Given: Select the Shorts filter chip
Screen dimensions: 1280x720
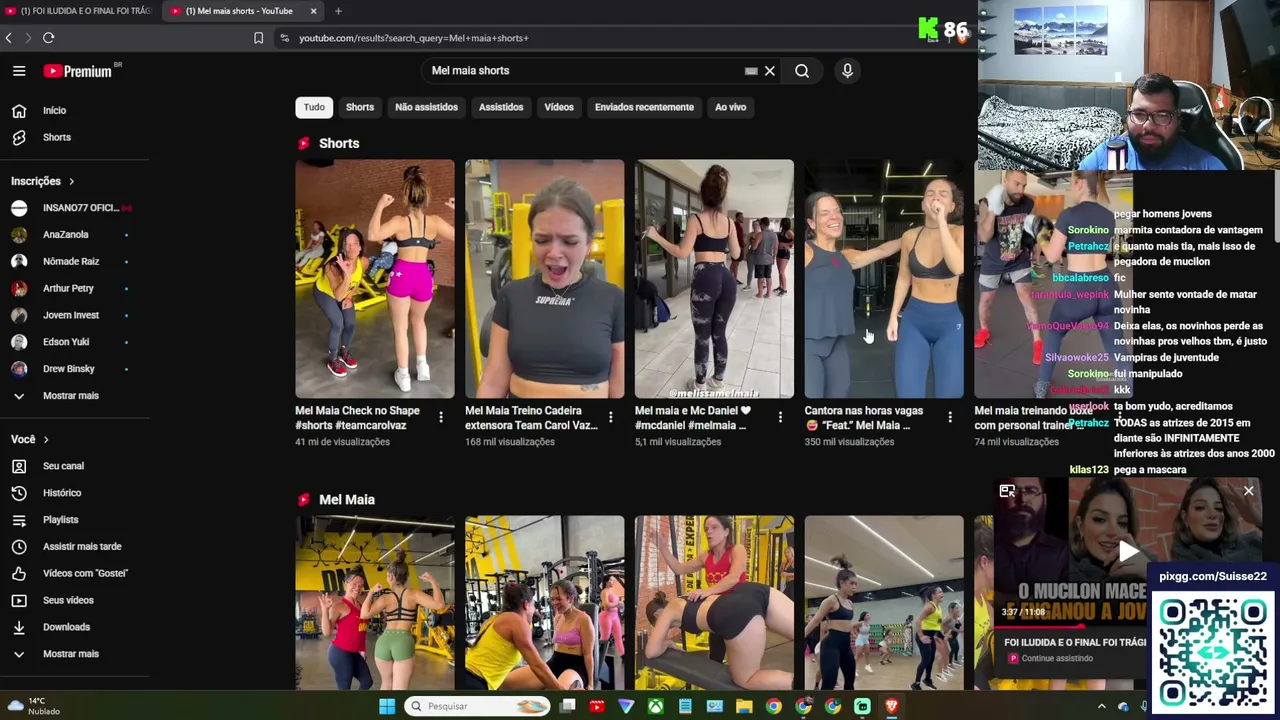Looking at the screenshot, I should [x=360, y=107].
